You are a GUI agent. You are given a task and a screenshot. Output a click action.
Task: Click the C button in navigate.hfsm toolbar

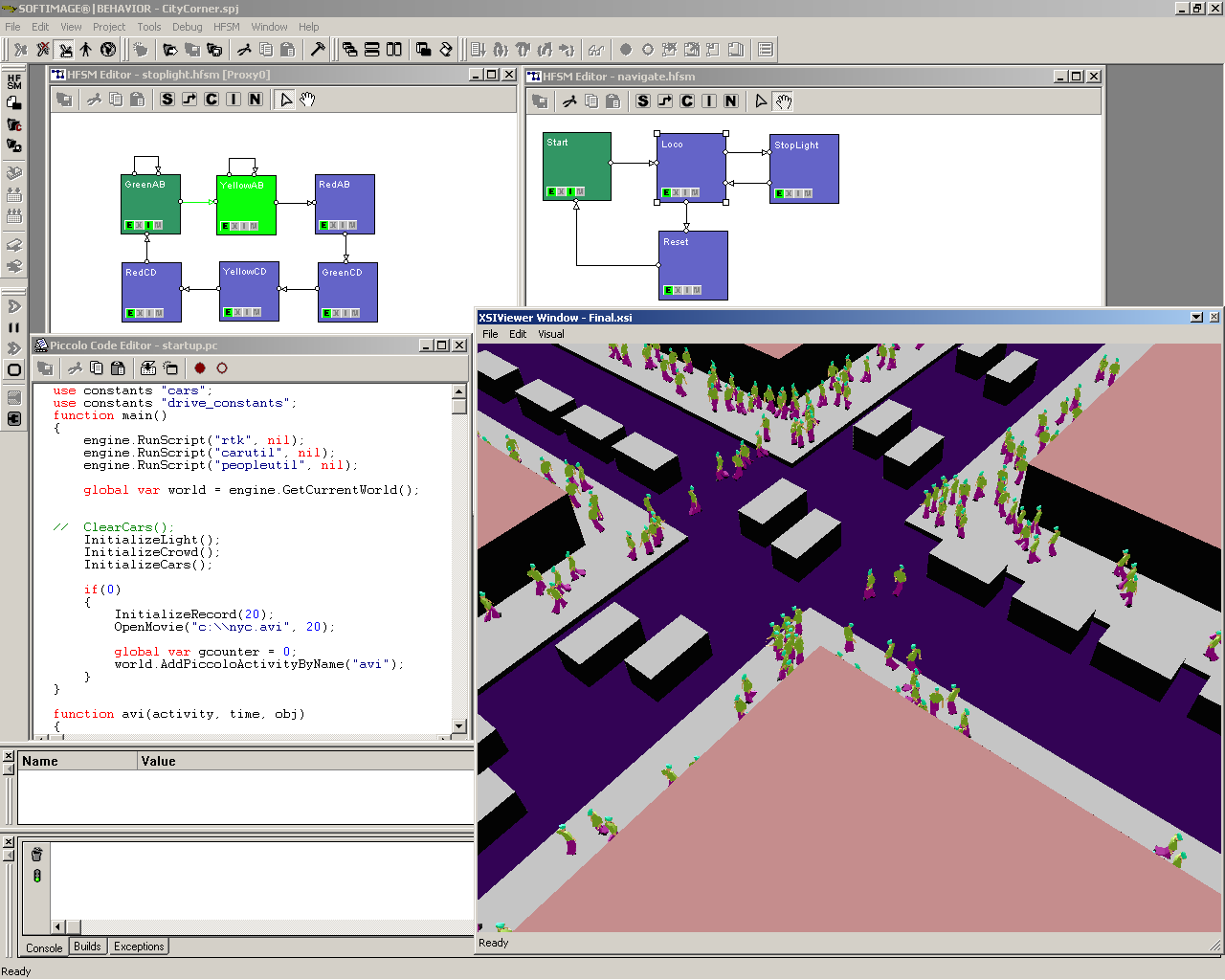687,101
